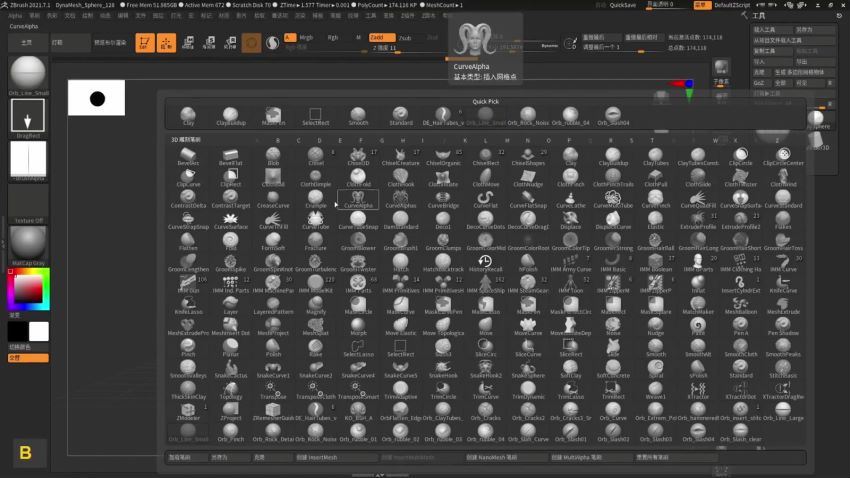This screenshot has height=478, width=850.
Task: Pick the Orb_Slash_clear brush
Action: pyautogui.click(x=740, y=432)
